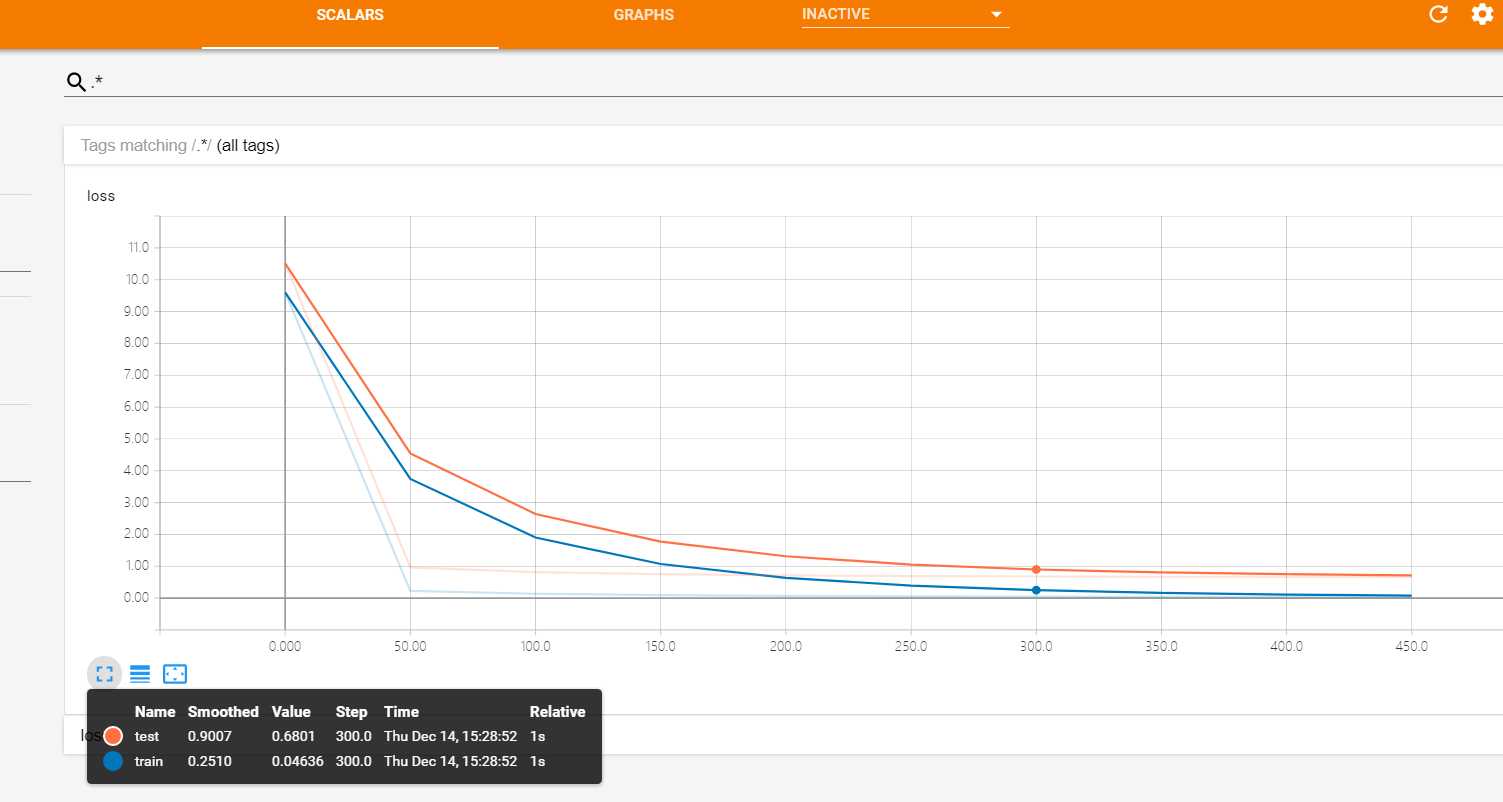1503x802 pixels.
Task: Click the 'test' run name in tooltip
Action: point(146,736)
